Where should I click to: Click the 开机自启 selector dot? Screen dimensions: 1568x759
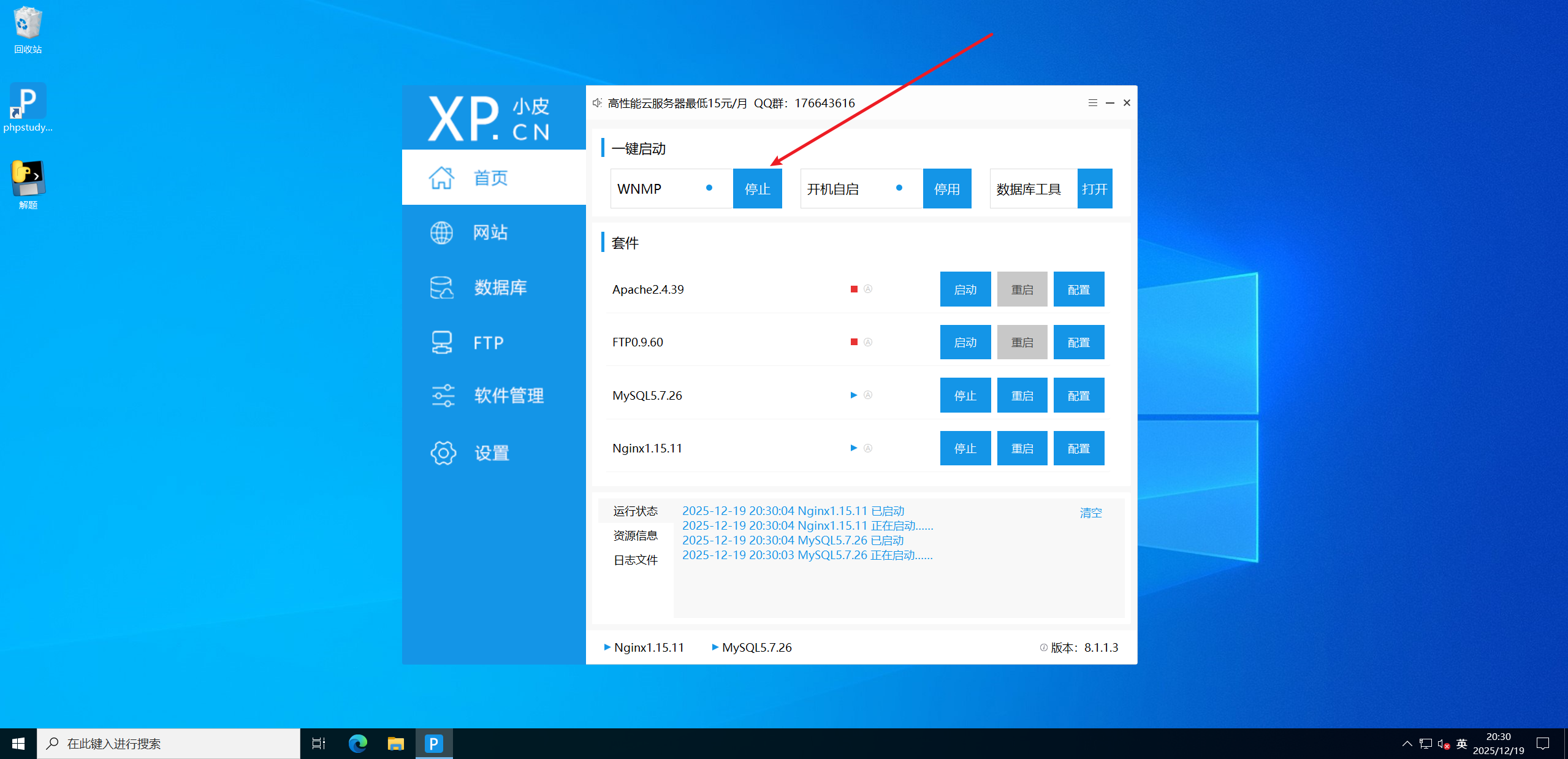(x=899, y=188)
